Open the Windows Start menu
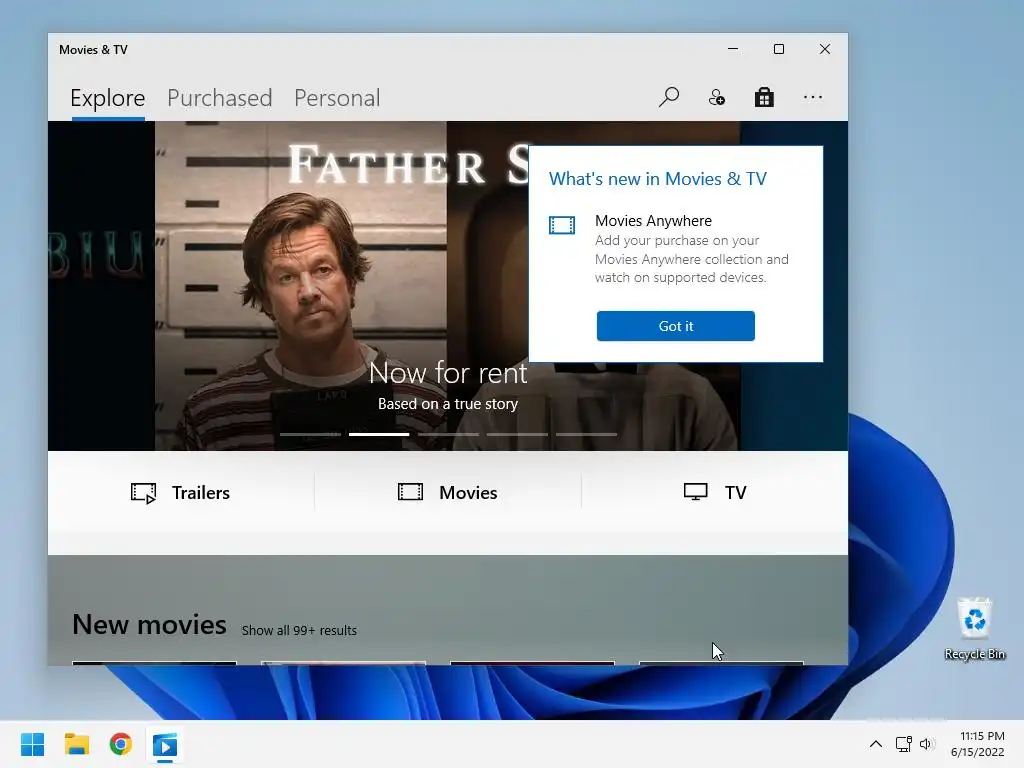Image resolution: width=1024 pixels, height=768 pixels. (32, 744)
